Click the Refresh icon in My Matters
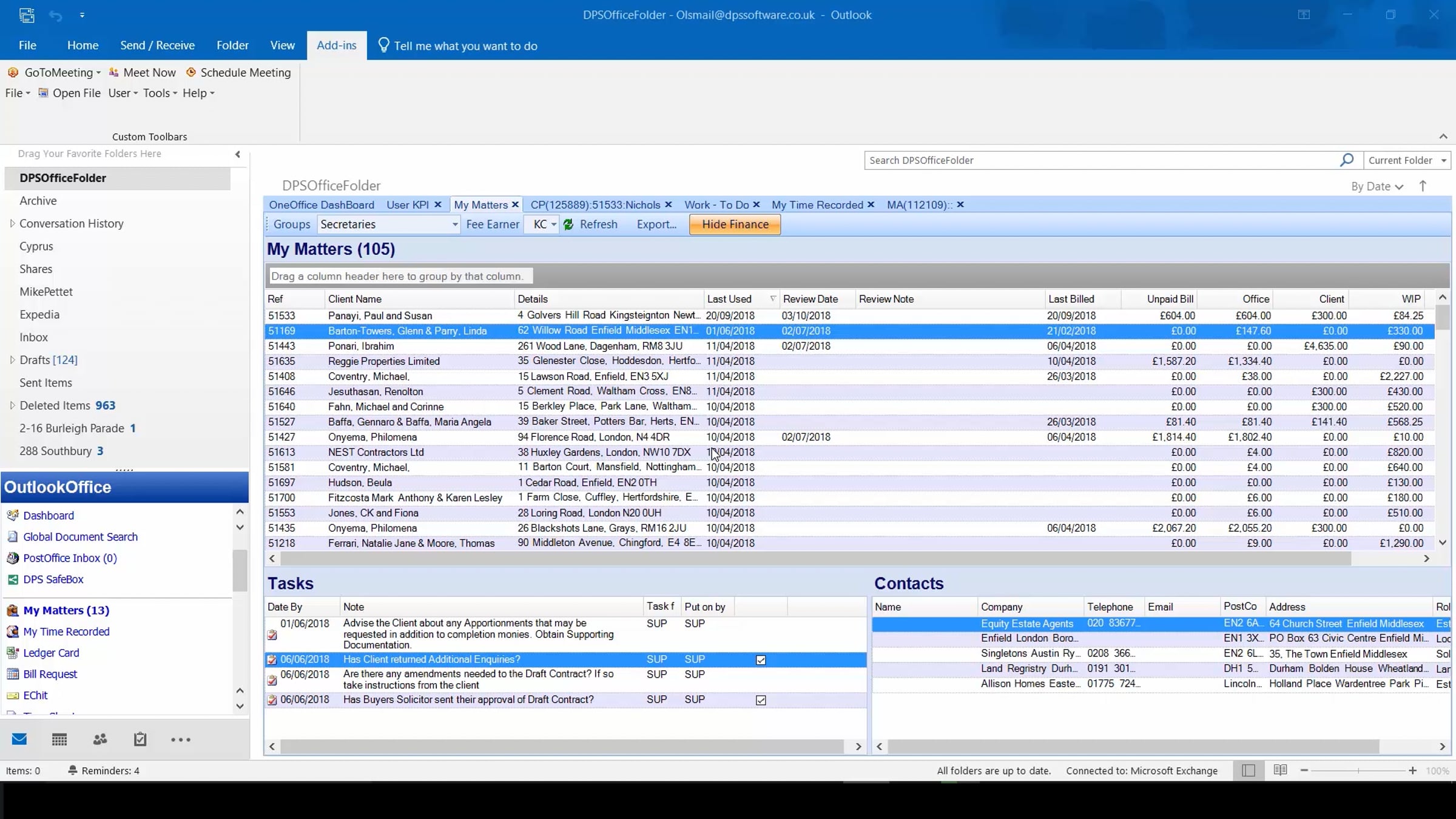Screen dimensions: 1456x819 568,224
